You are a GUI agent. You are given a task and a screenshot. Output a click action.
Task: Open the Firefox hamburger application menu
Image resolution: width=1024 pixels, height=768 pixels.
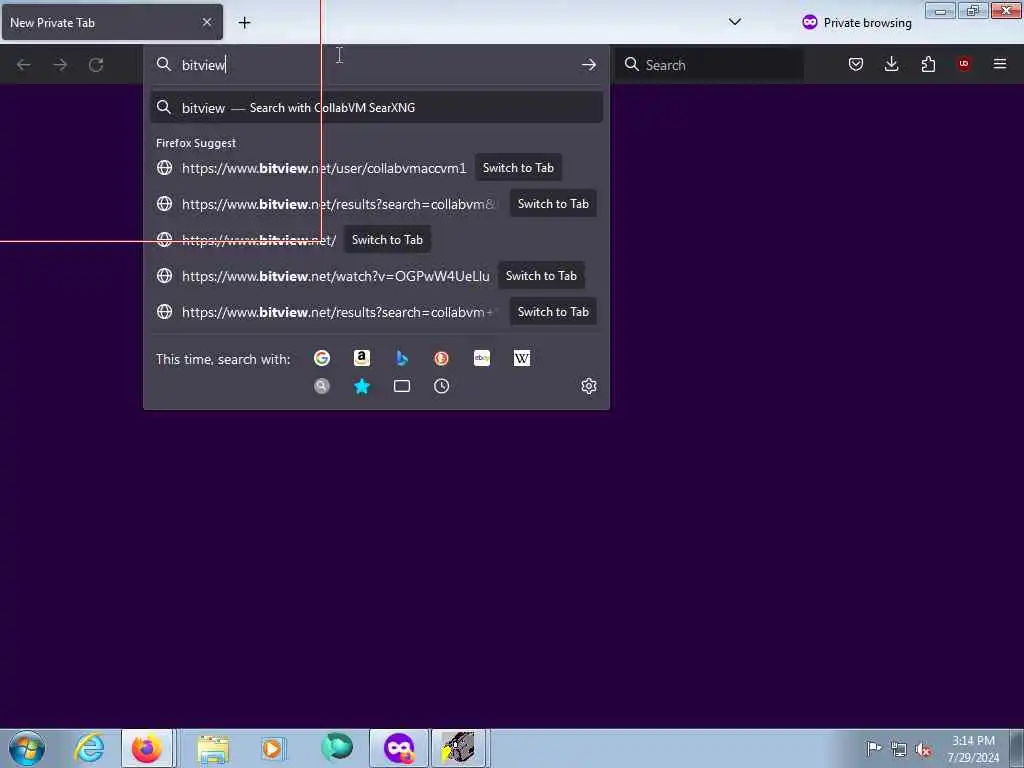pos(999,64)
